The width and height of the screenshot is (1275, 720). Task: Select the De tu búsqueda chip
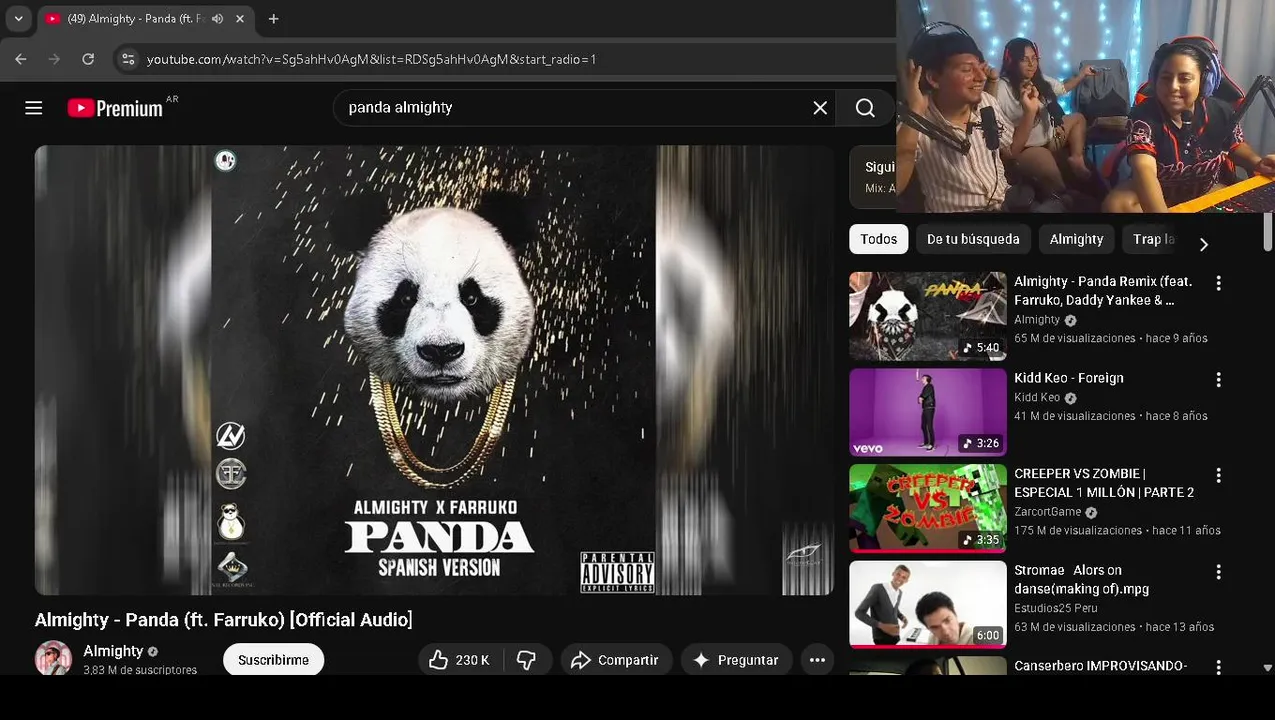tap(973, 239)
